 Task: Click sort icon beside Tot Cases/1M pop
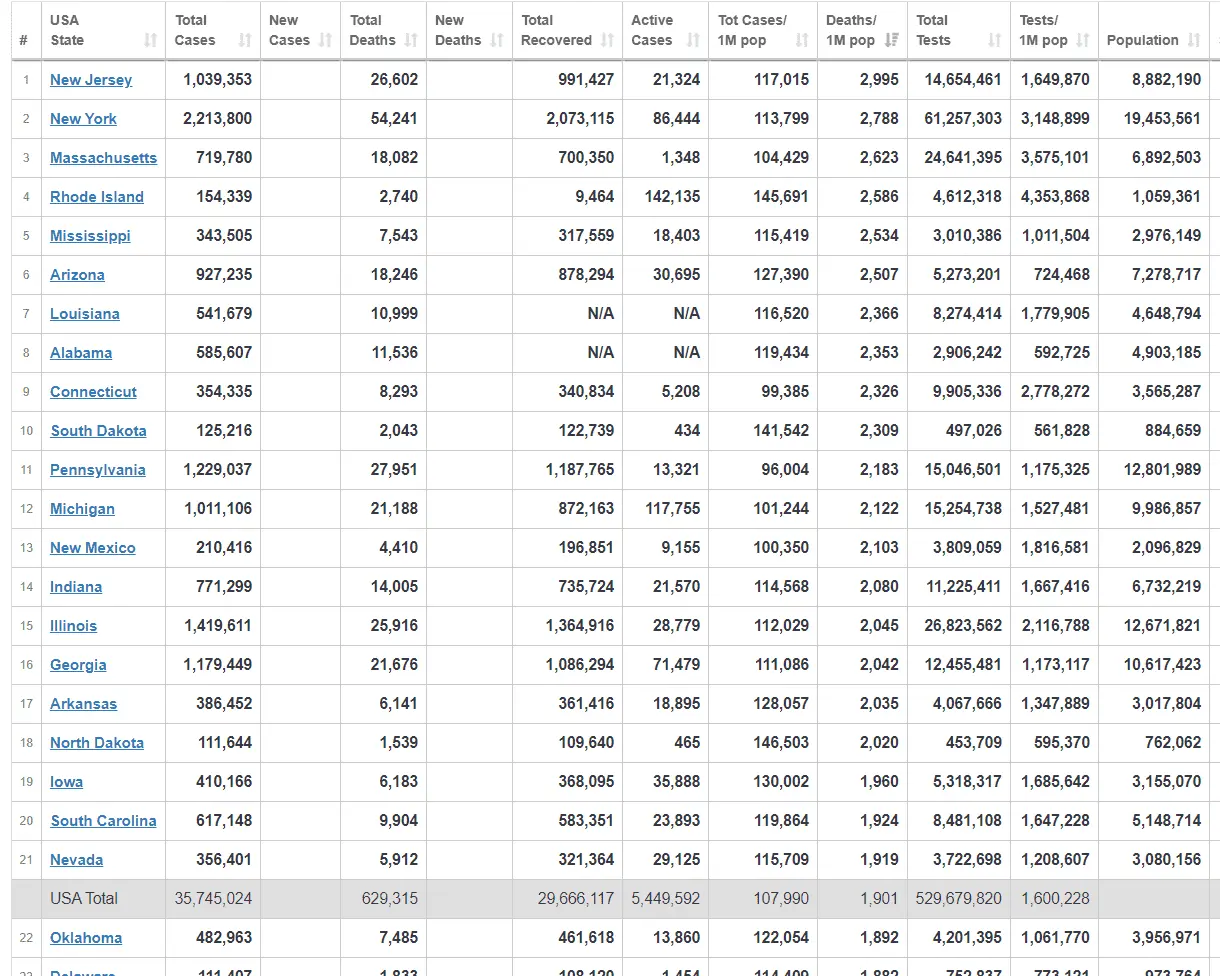tap(802, 41)
